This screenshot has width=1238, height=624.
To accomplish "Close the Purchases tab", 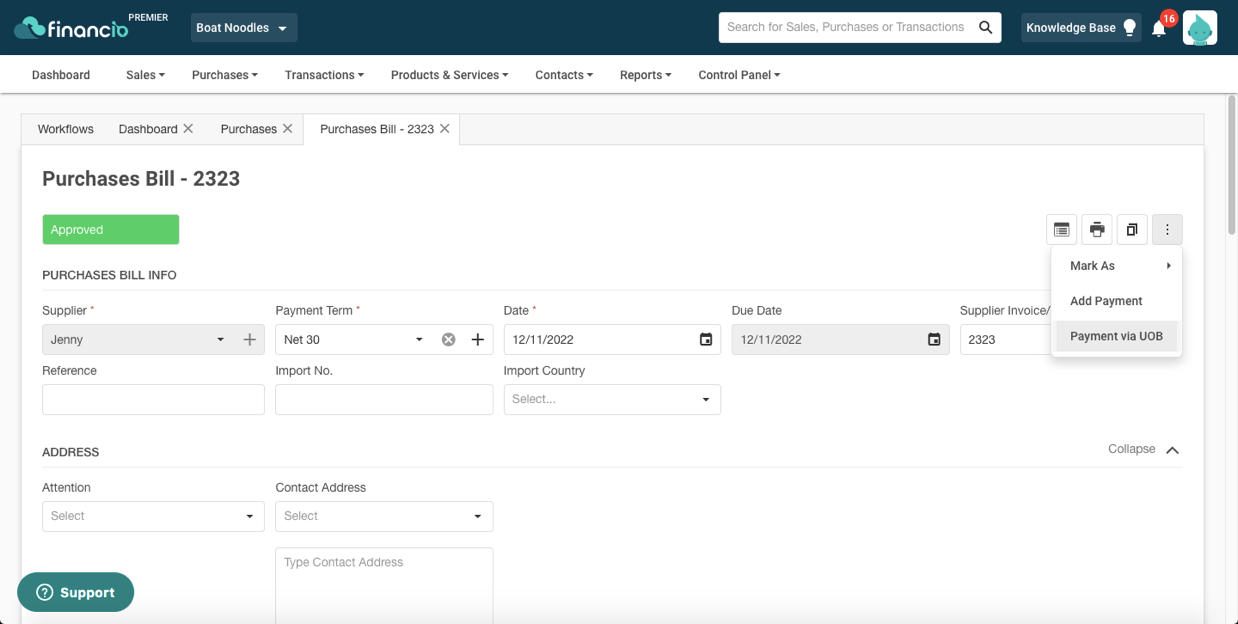I will tap(288, 129).
